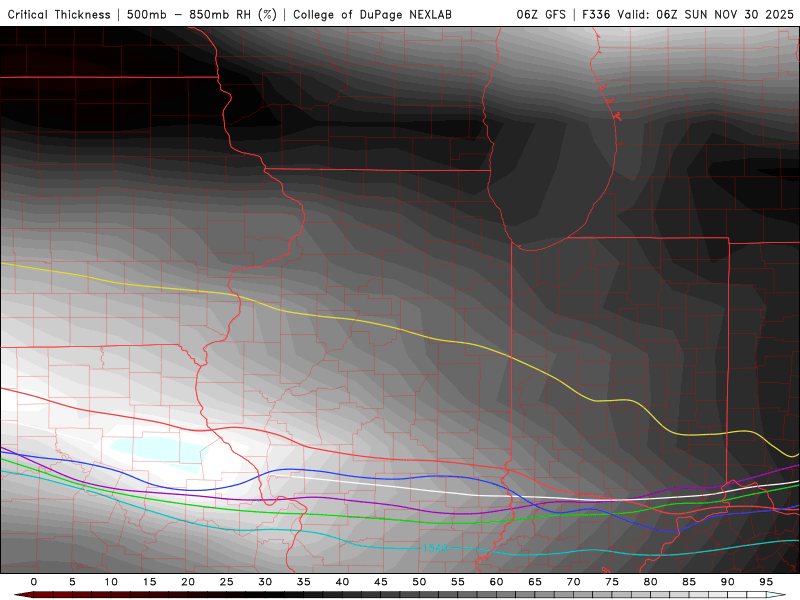Select the "75" scale label
This screenshot has height=600, width=800.
[x=612, y=582]
